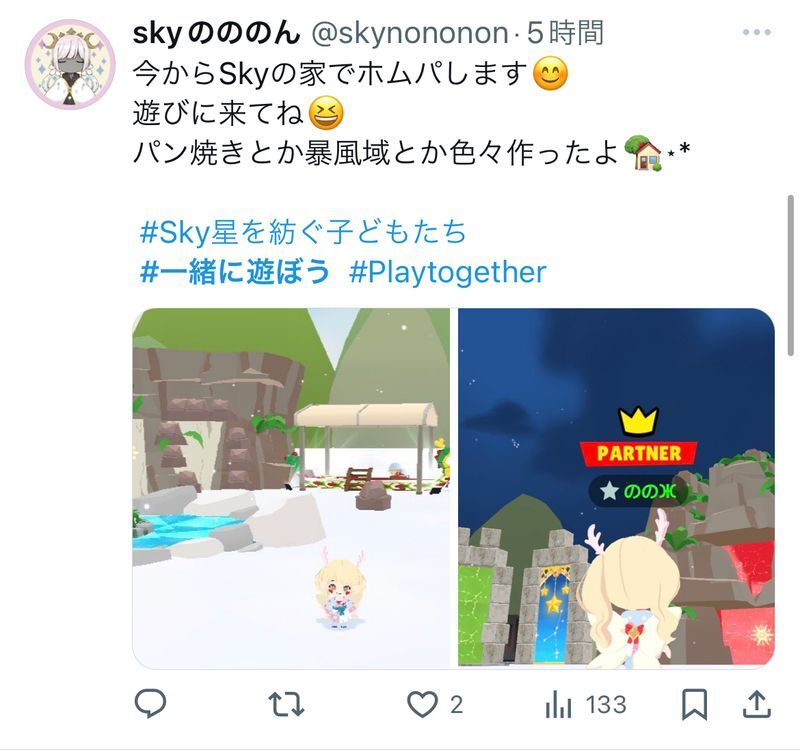Like the tweet with the heart icon
Screen dimensions: 800x752
pos(422,705)
